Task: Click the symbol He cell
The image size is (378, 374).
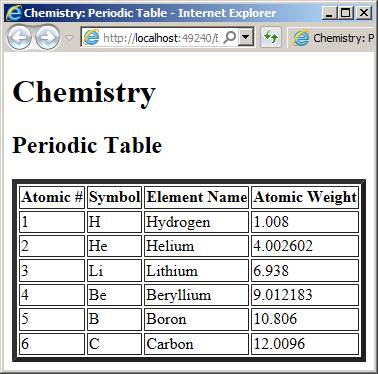Action: click(x=115, y=246)
